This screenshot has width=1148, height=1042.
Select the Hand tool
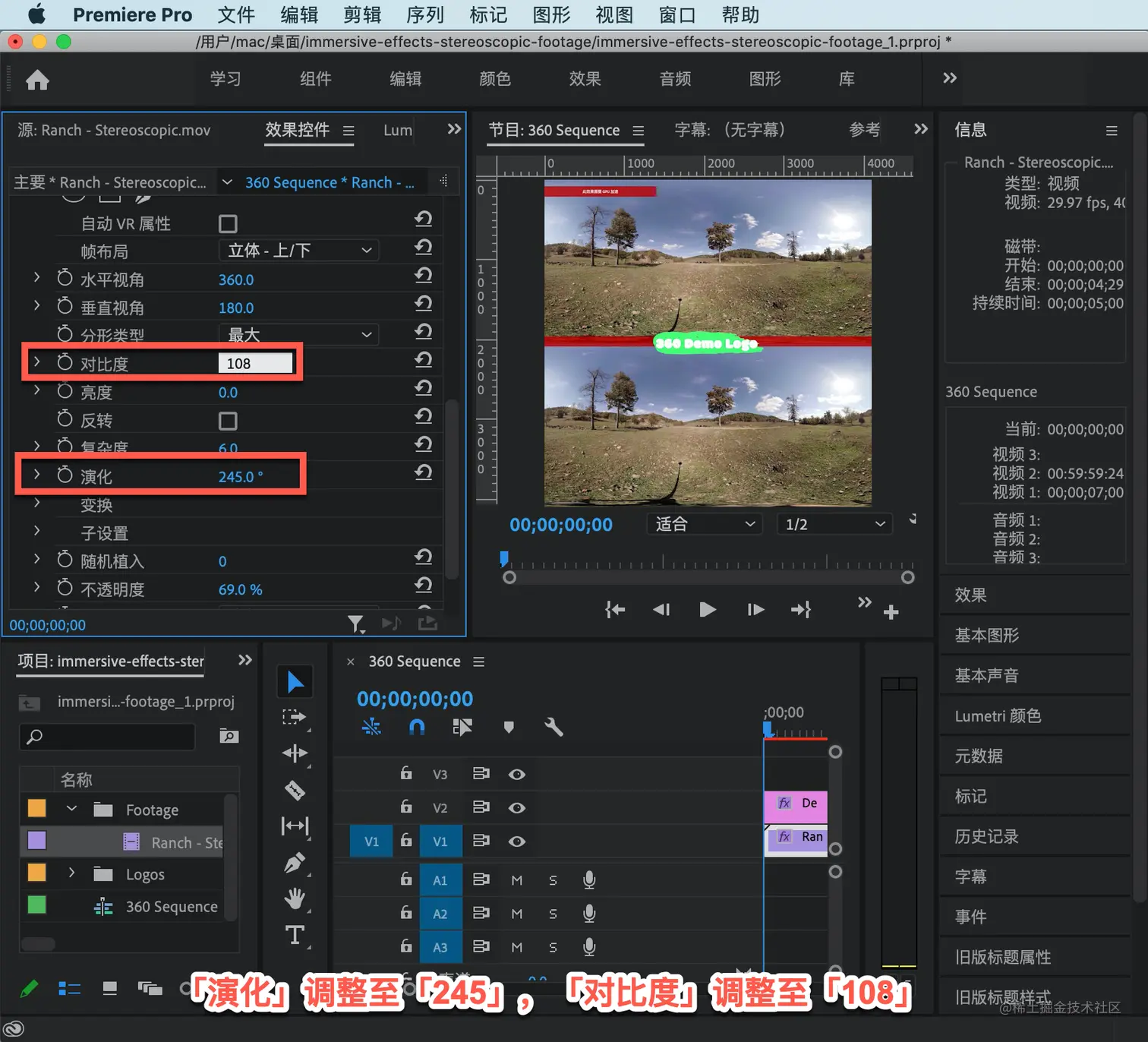(x=295, y=899)
